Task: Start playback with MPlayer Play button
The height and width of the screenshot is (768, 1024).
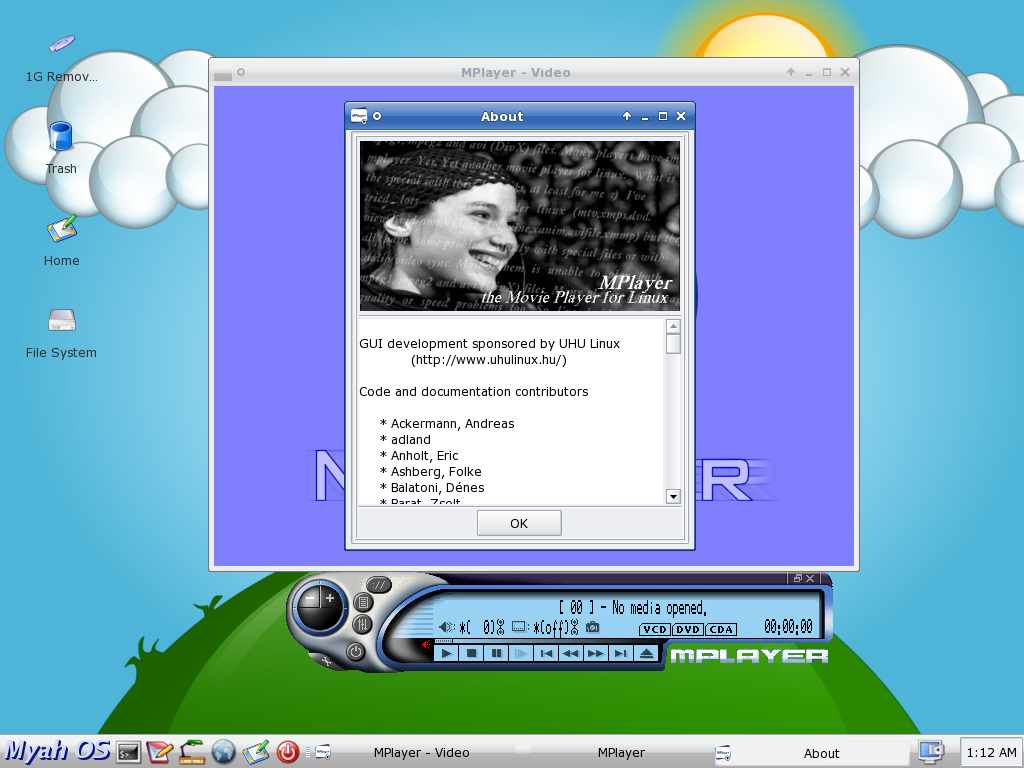Action: 446,653
